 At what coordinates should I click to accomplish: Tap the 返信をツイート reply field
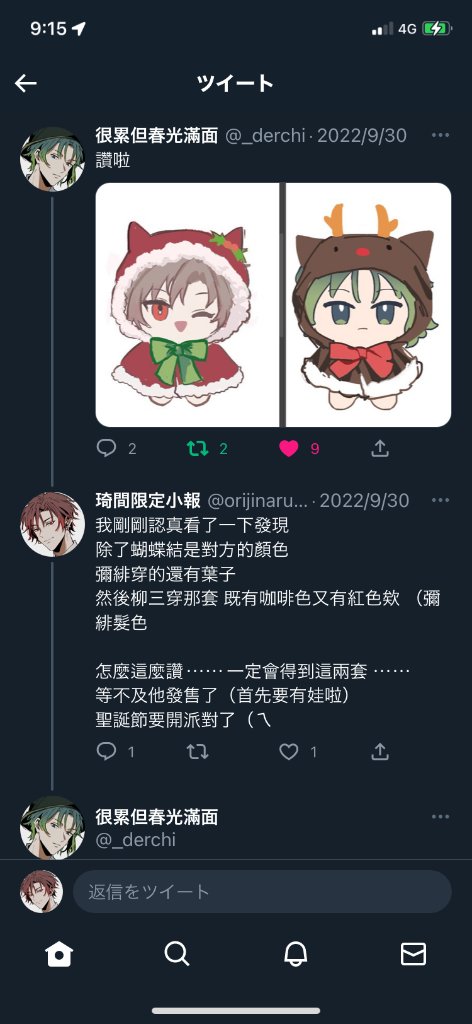click(262, 891)
